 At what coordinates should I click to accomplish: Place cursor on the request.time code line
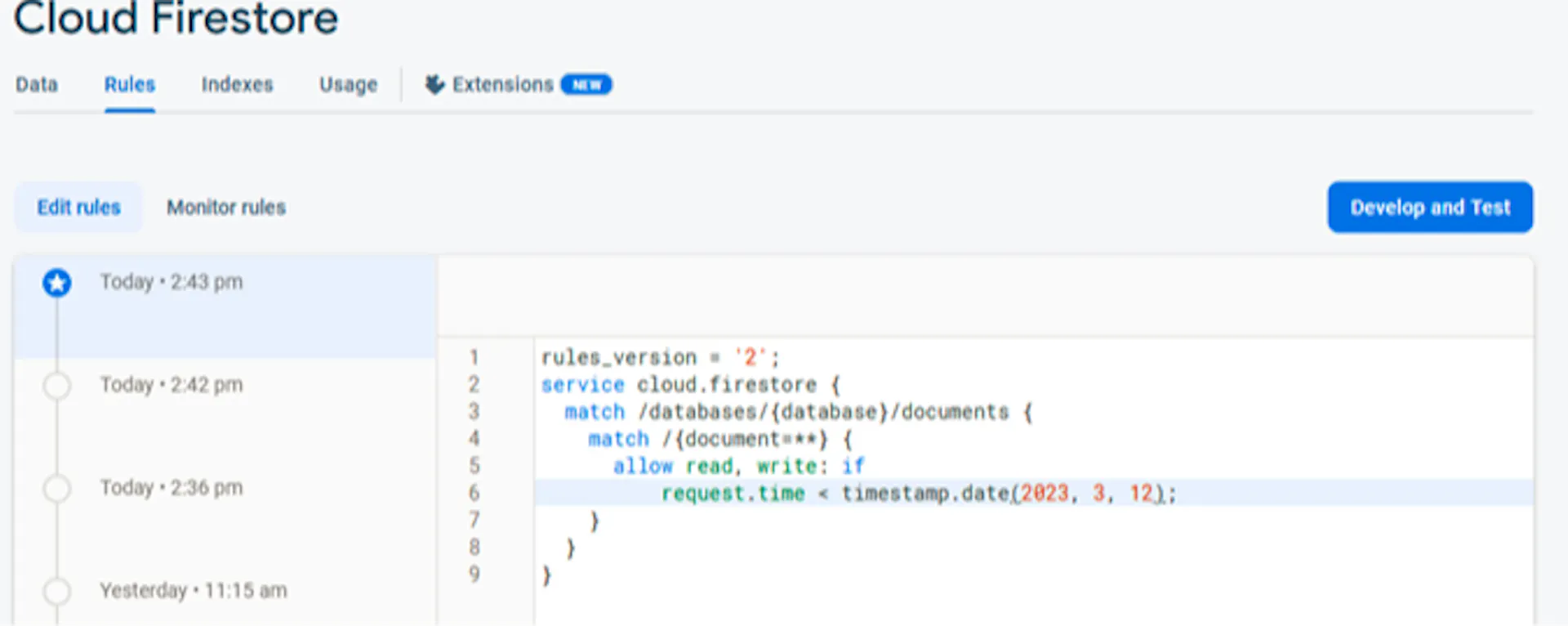coord(1034,493)
